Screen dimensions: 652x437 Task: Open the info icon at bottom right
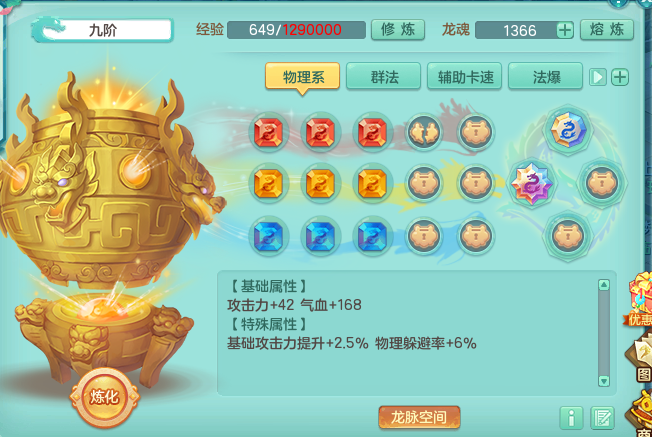[571, 417]
